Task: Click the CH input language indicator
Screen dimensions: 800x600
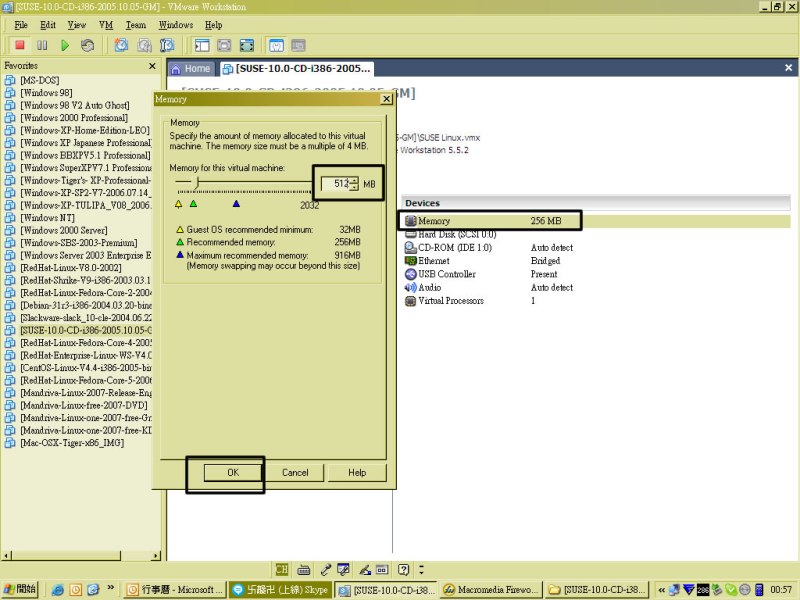Action: (282, 569)
